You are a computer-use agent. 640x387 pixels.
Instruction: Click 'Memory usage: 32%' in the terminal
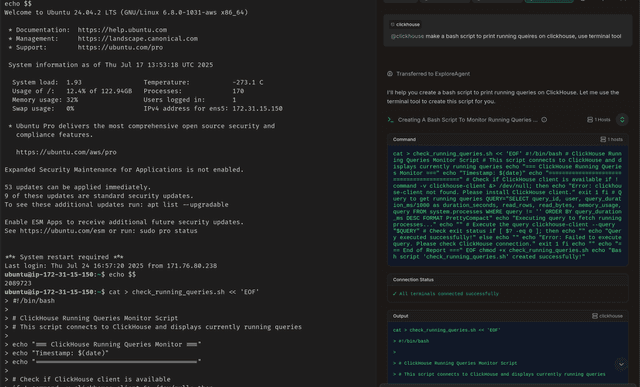[45, 100]
